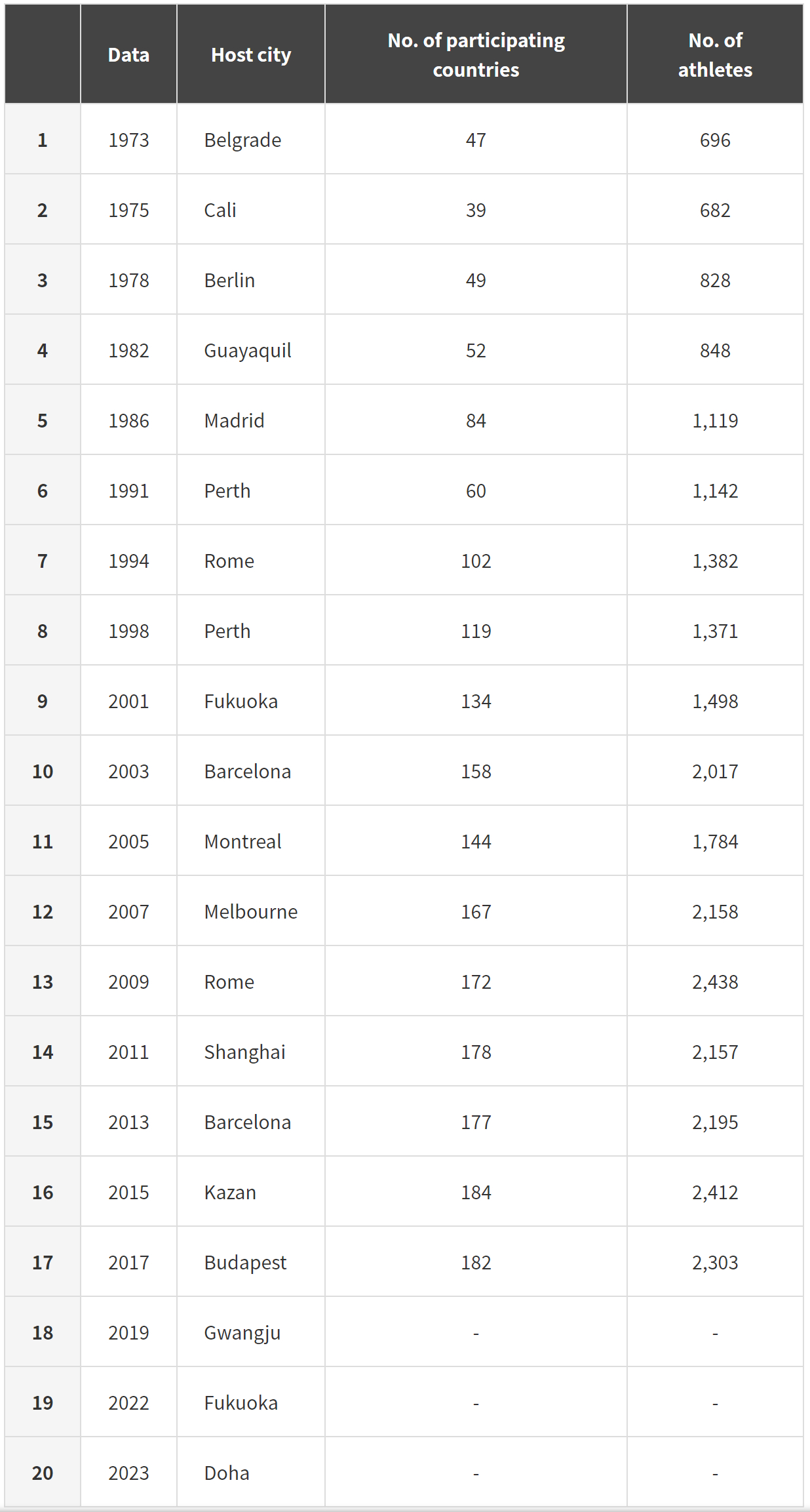This screenshot has width=810, height=1512.
Task: Select the Shanghai cell
Action: tap(251, 1052)
